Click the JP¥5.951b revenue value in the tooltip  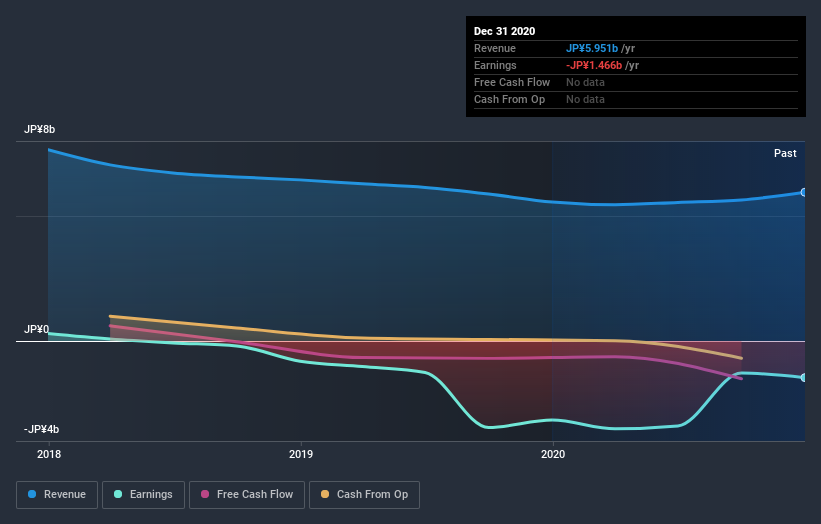point(592,48)
